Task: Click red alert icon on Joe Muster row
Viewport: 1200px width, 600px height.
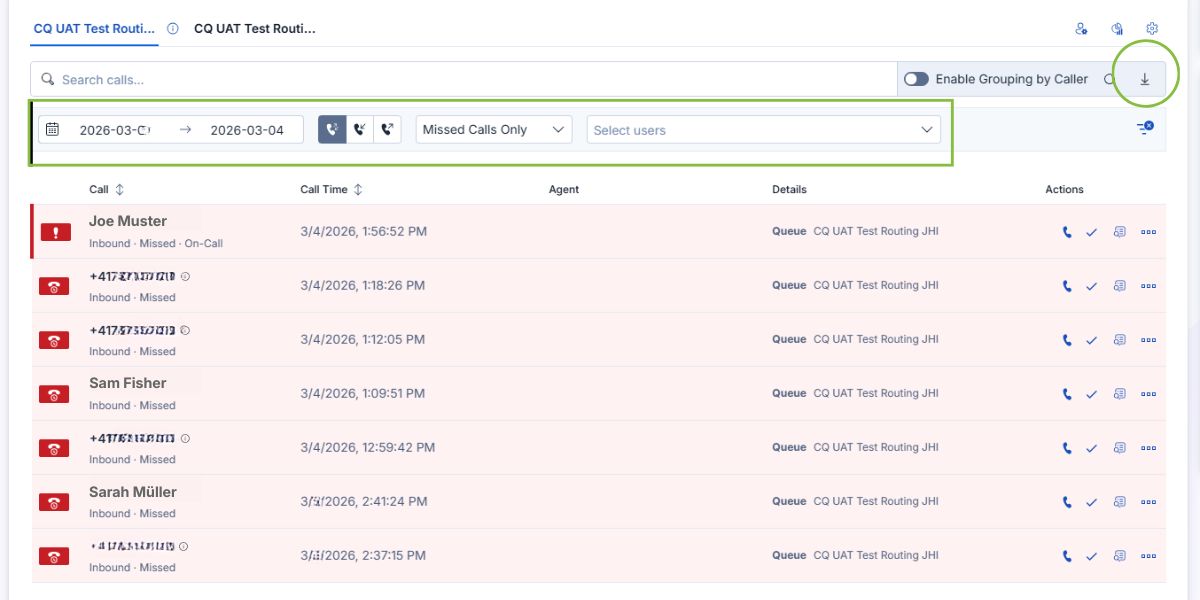Action: (55, 232)
